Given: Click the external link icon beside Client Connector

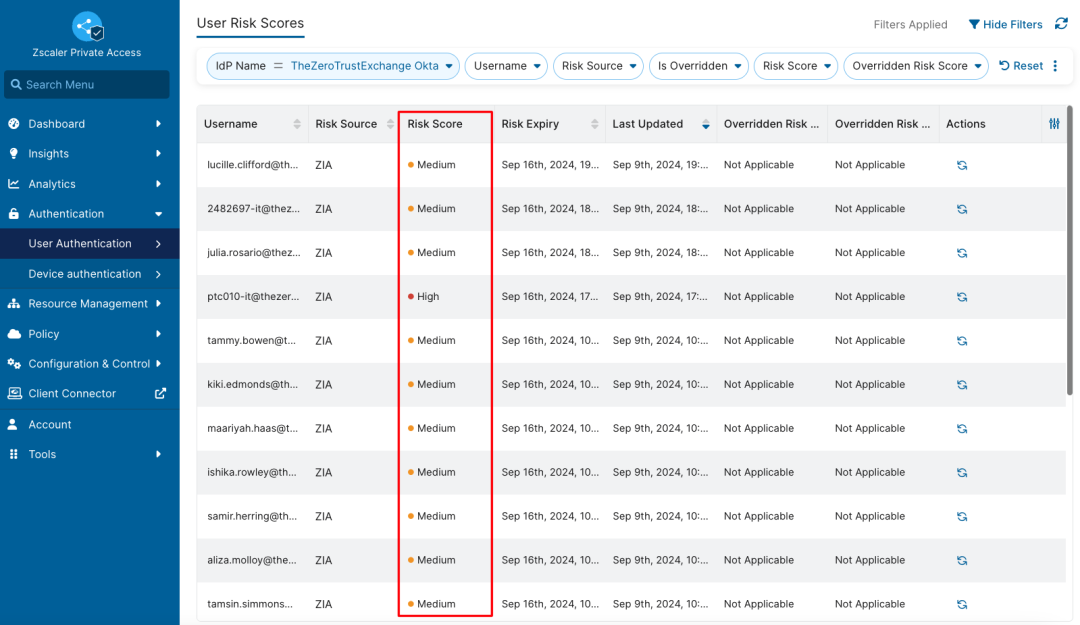Looking at the screenshot, I should click(160, 394).
